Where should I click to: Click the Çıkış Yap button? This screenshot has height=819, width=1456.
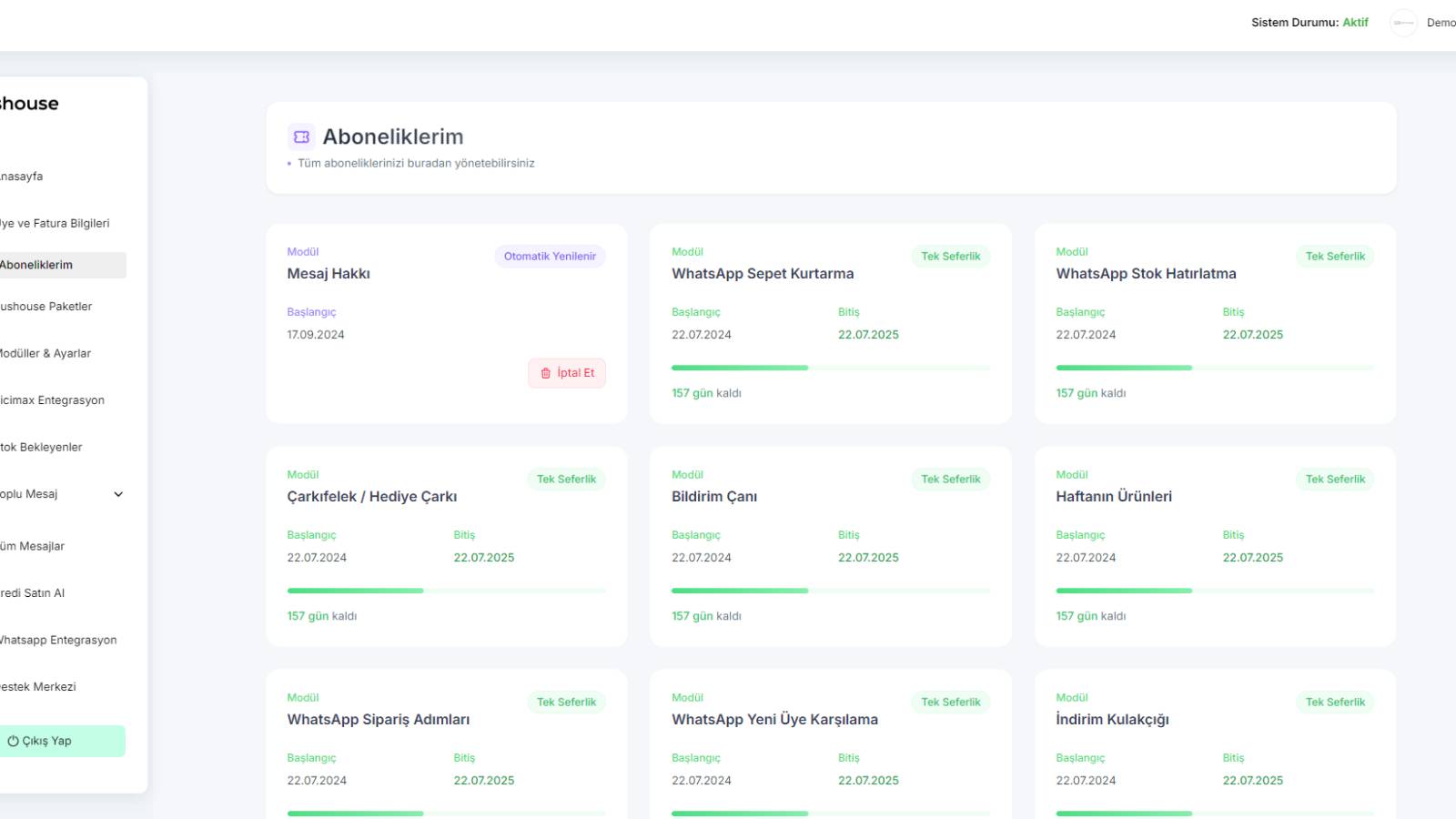[x=62, y=741]
